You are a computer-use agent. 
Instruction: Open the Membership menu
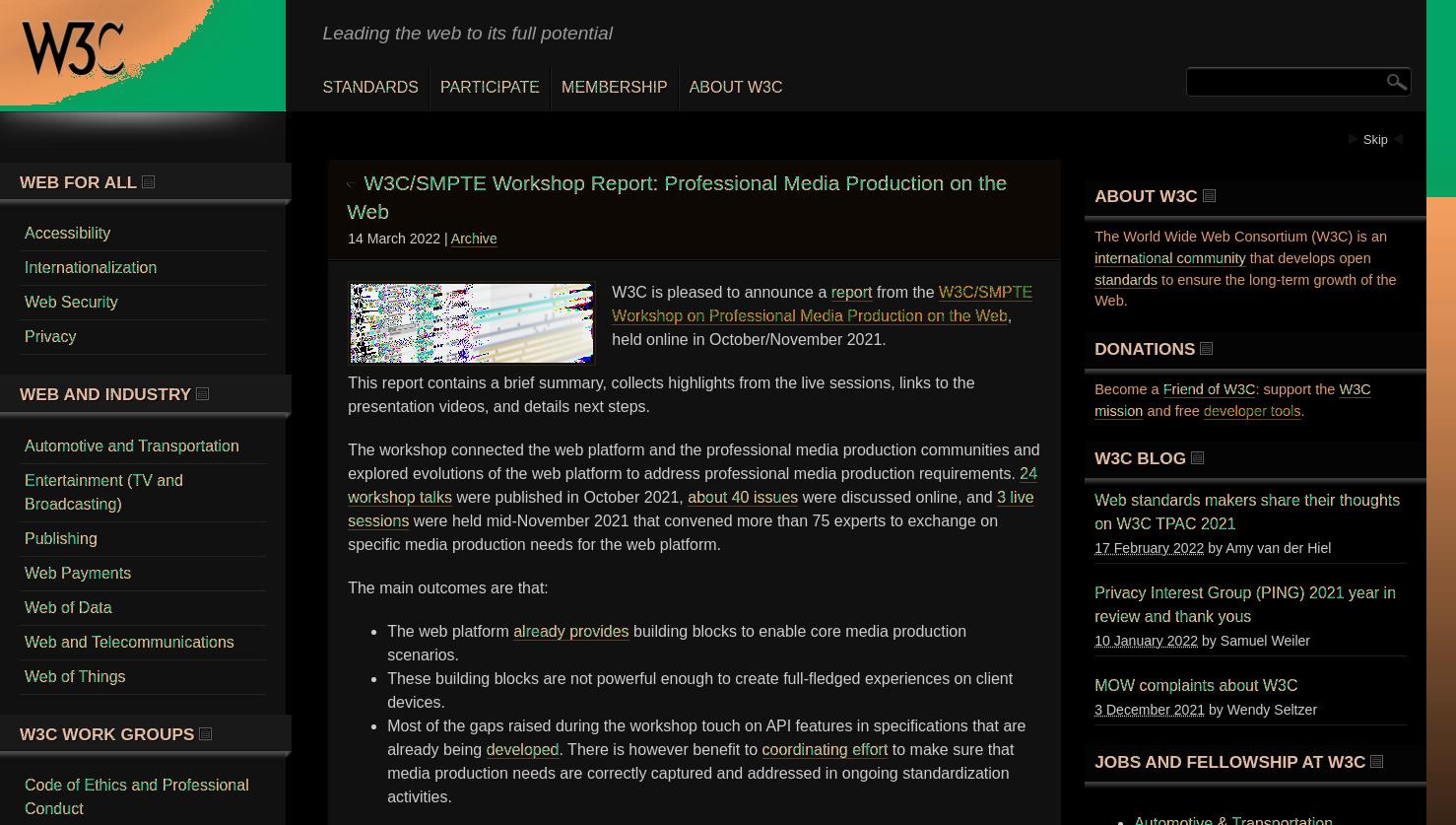point(614,88)
